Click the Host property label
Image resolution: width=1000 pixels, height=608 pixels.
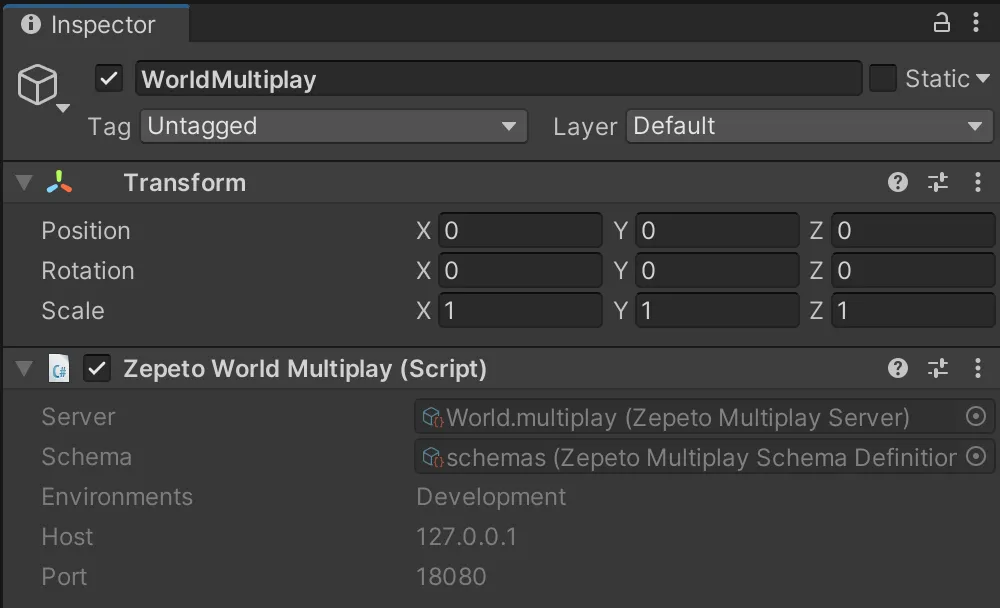pos(67,537)
